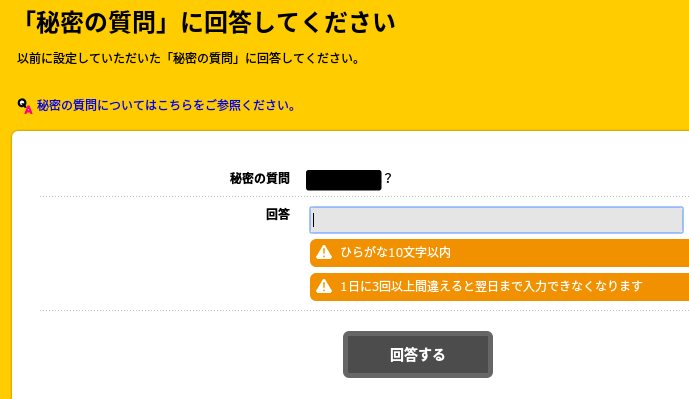Viewport: 689px width, 399px height.
Task: Click the blank yellow header area beside the page title
Action: (x=540, y=22)
